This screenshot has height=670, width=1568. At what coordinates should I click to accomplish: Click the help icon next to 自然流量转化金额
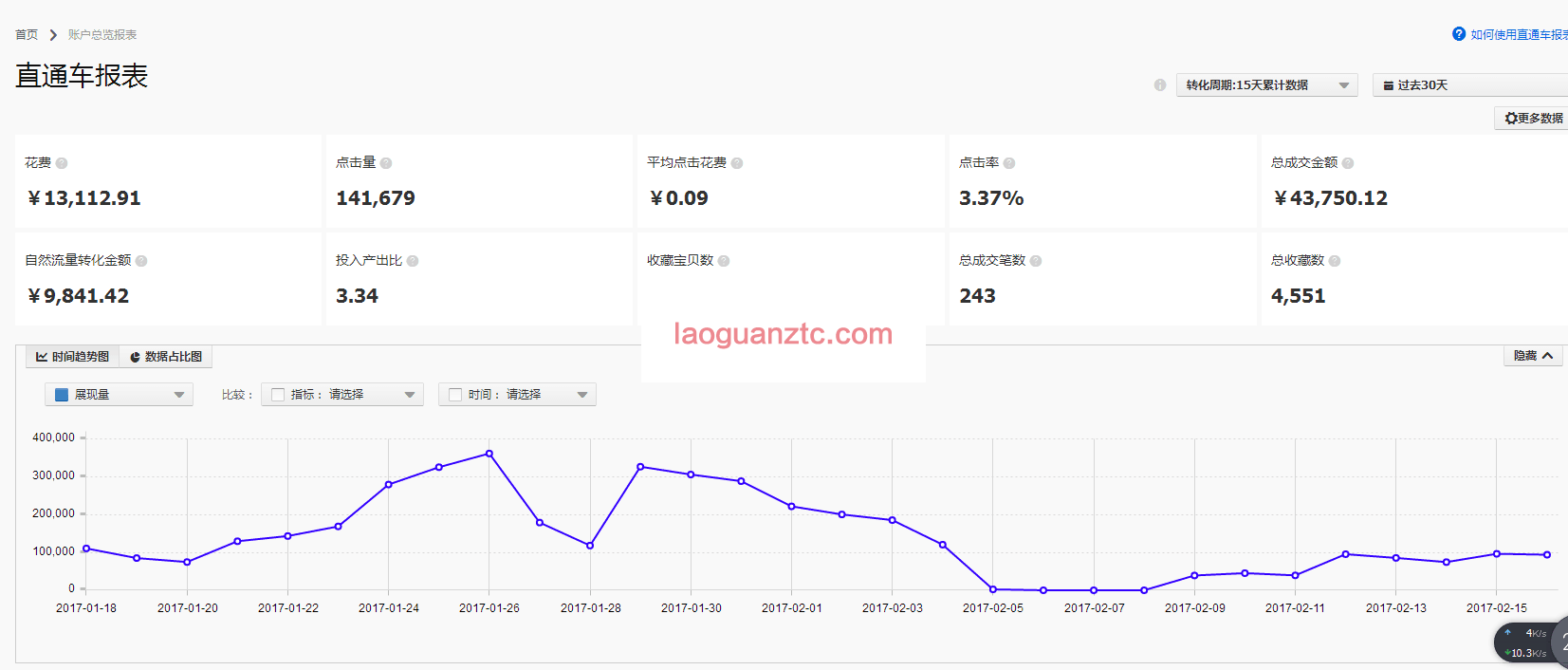coord(141,261)
